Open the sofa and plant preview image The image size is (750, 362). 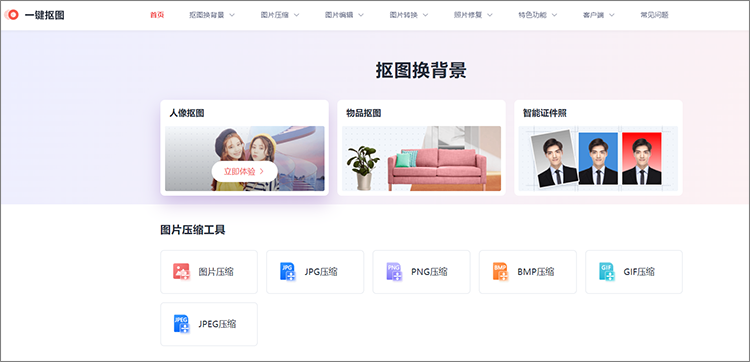click(421, 158)
